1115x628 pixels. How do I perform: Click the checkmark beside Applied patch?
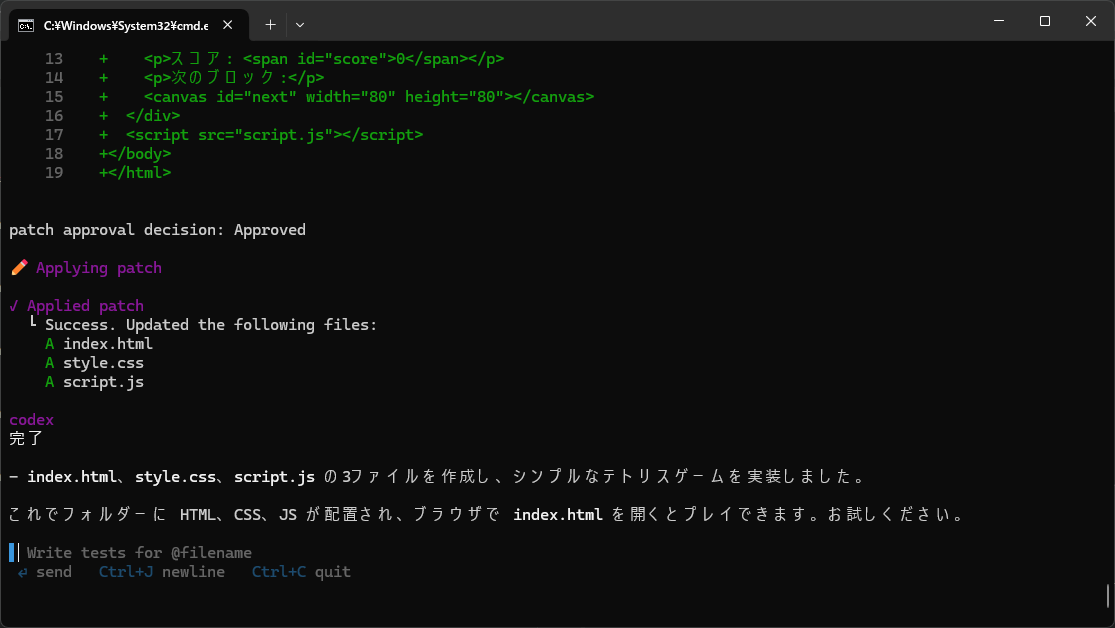click(14, 306)
